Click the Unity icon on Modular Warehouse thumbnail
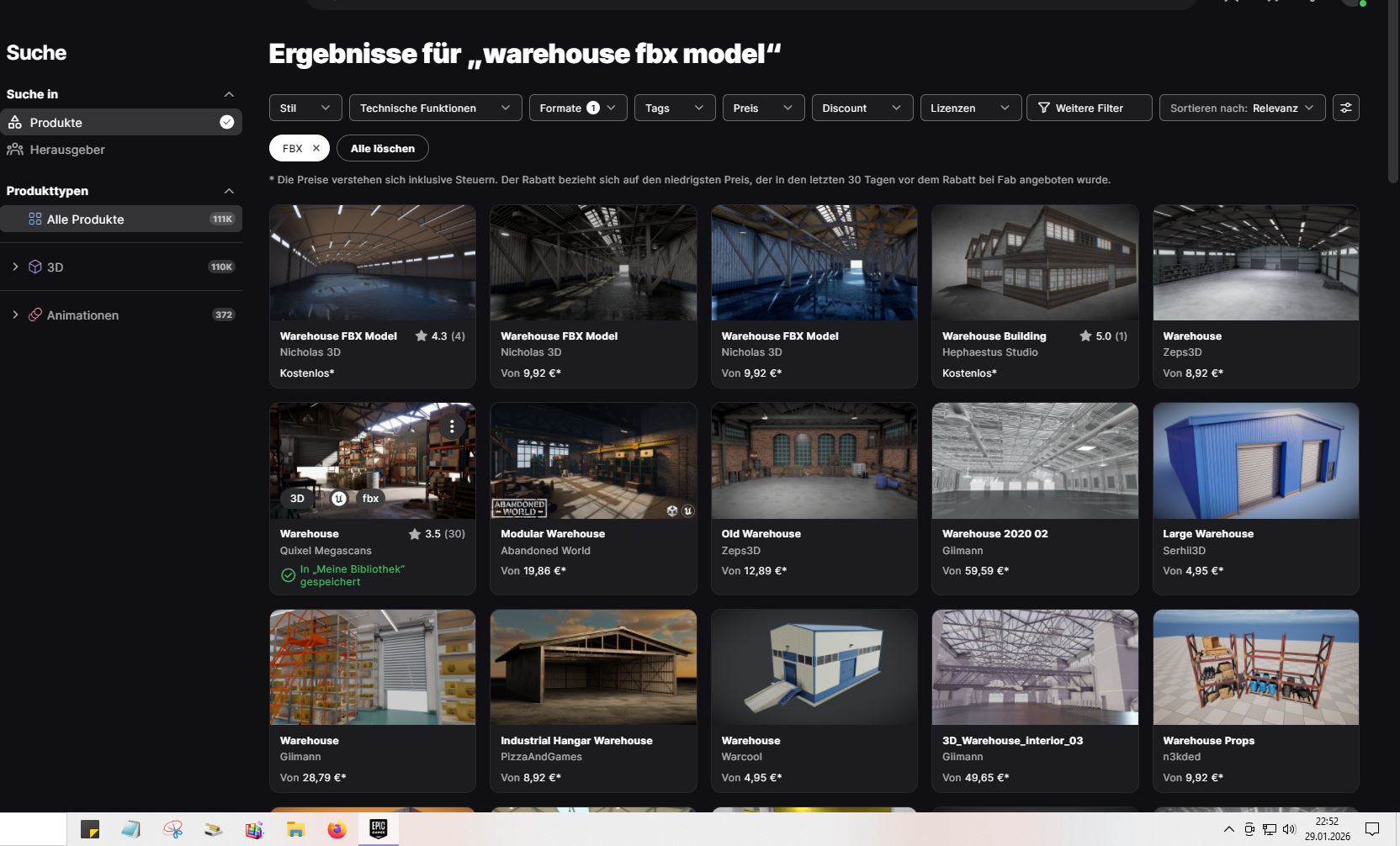1400x846 pixels. pyautogui.click(x=672, y=510)
